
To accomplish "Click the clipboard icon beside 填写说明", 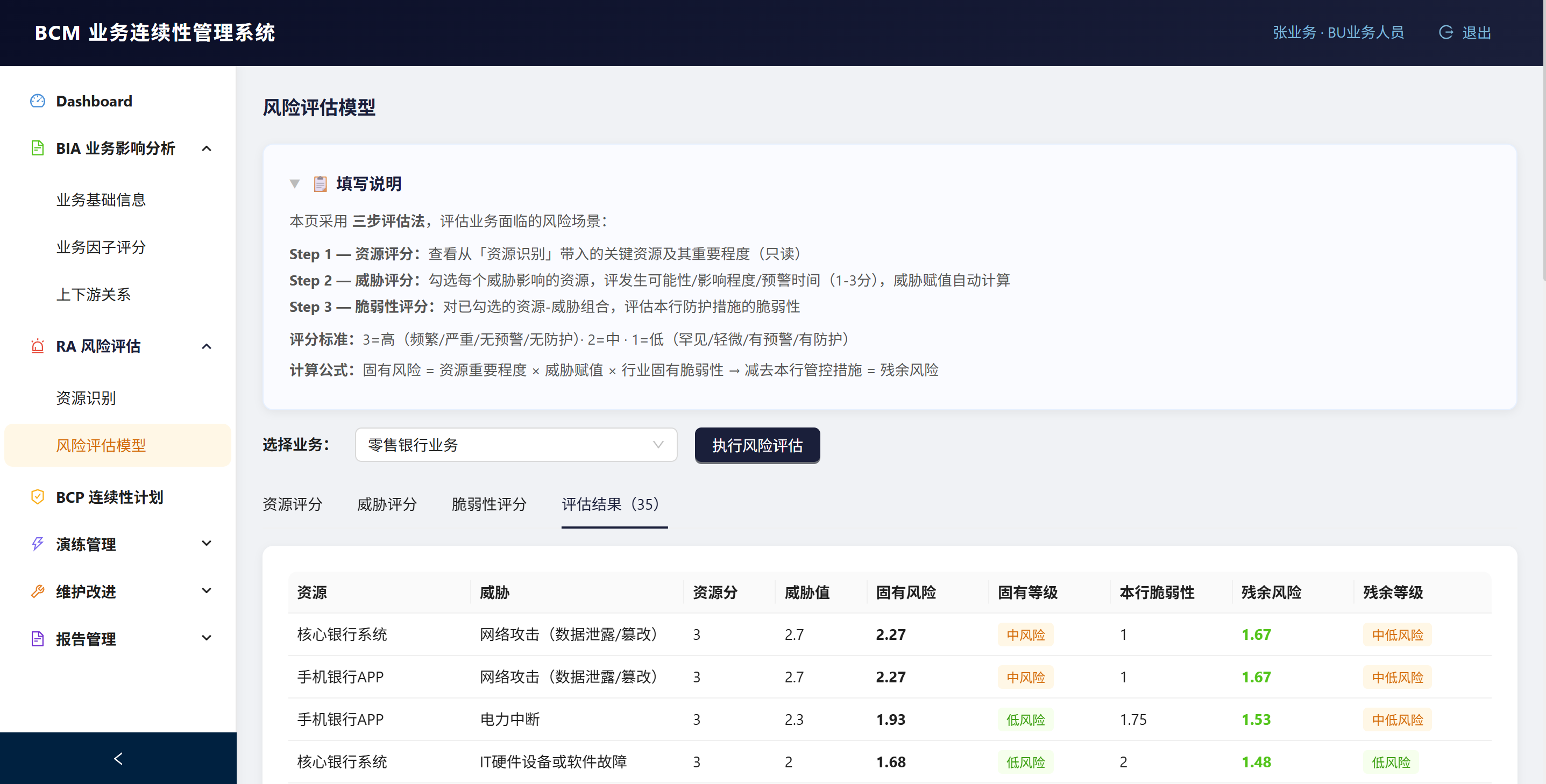I will click(321, 183).
